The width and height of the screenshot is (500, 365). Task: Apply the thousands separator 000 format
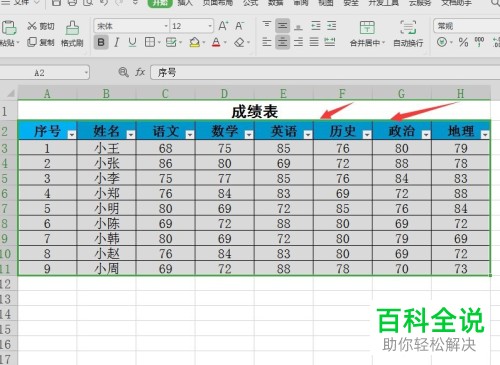click(479, 42)
